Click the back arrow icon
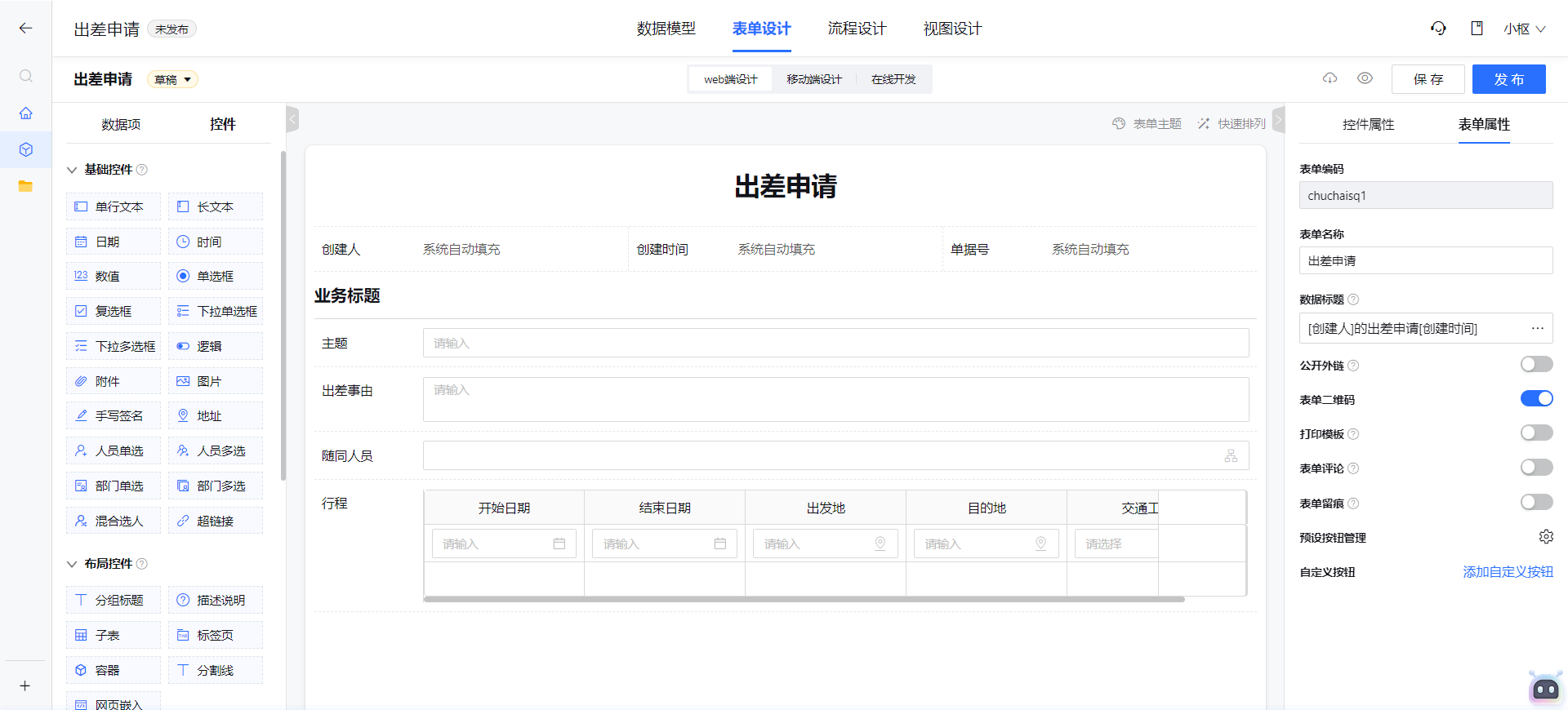Viewport: 1568px width, 710px height. (x=26, y=29)
